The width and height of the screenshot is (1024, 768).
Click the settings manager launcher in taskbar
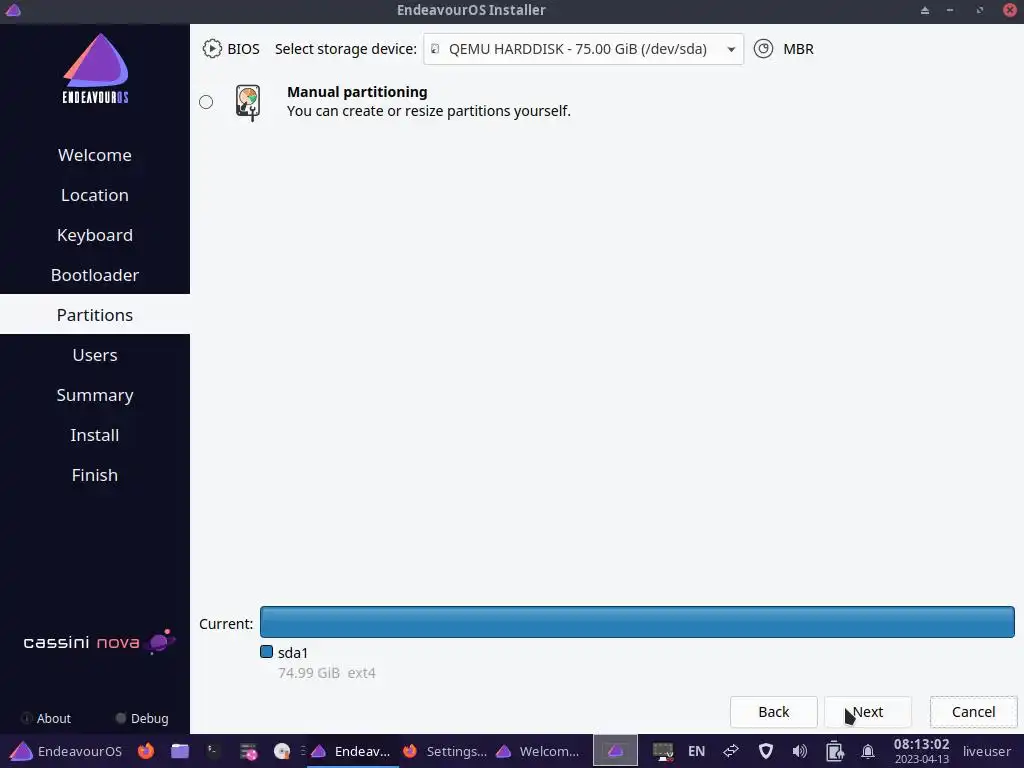pyautogui.click(x=248, y=752)
